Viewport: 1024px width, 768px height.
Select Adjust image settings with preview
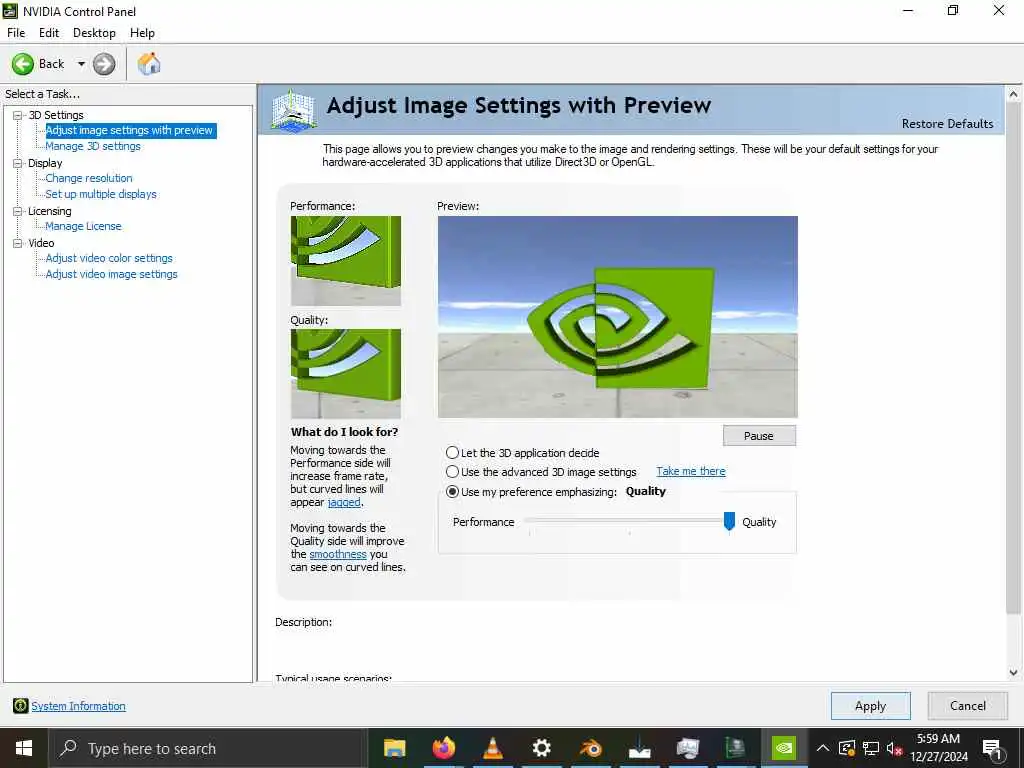(130, 131)
